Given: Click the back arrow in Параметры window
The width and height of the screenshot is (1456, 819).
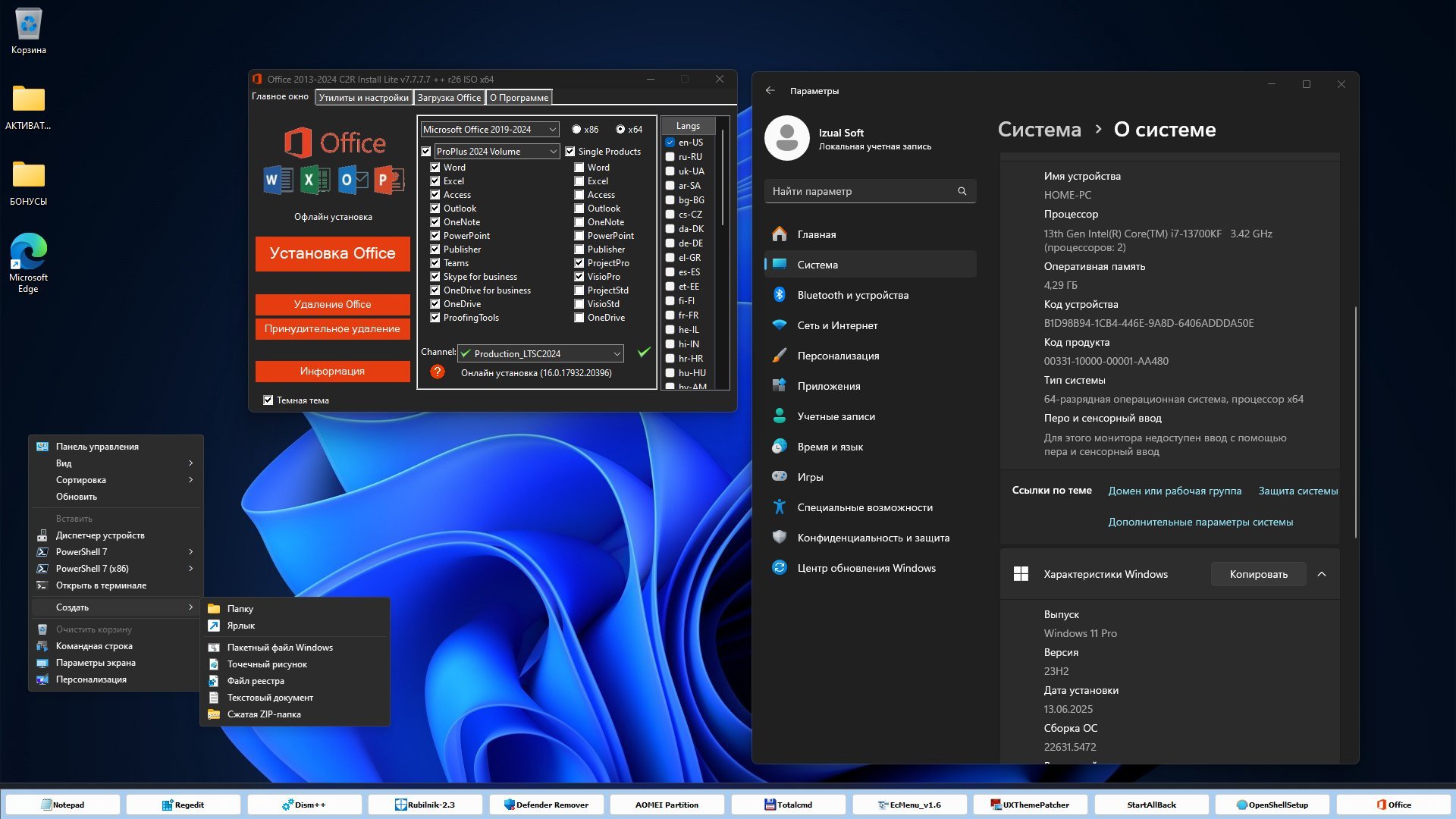Looking at the screenshot, I should [770, 90].
